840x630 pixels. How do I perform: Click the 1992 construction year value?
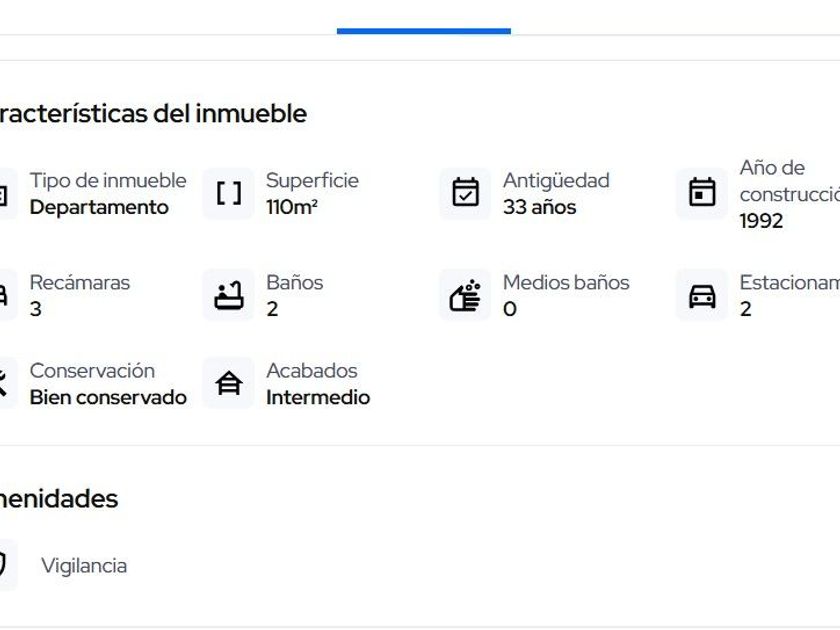(761, 221)
